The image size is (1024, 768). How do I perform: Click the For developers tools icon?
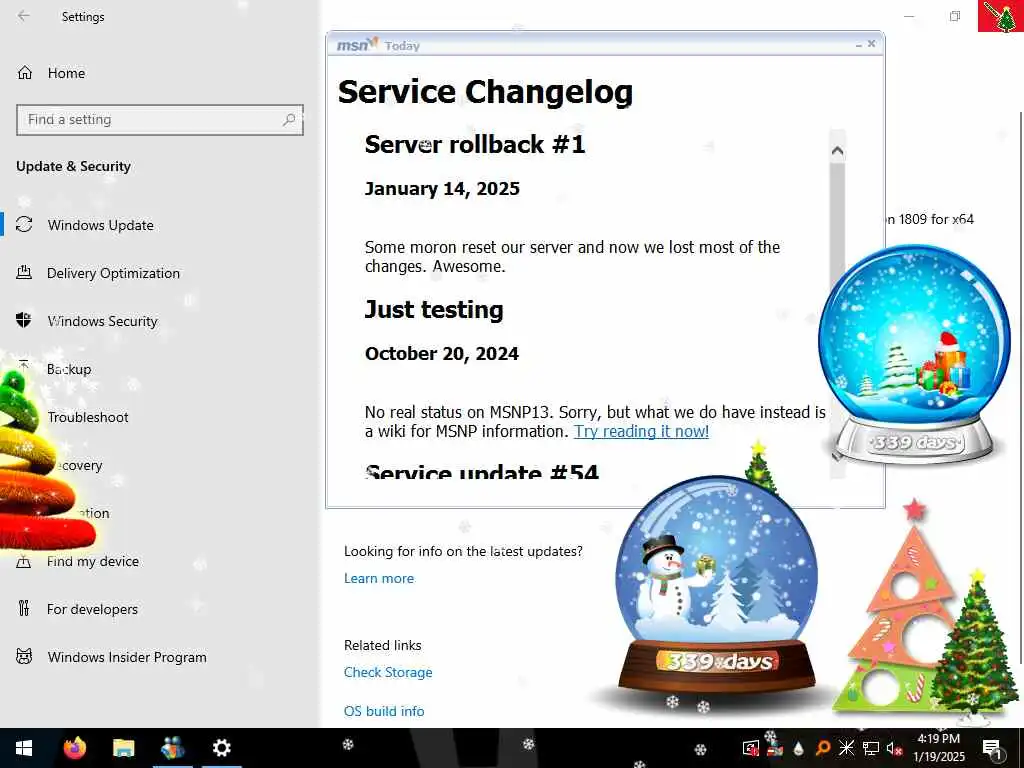[x=24, y=609]
